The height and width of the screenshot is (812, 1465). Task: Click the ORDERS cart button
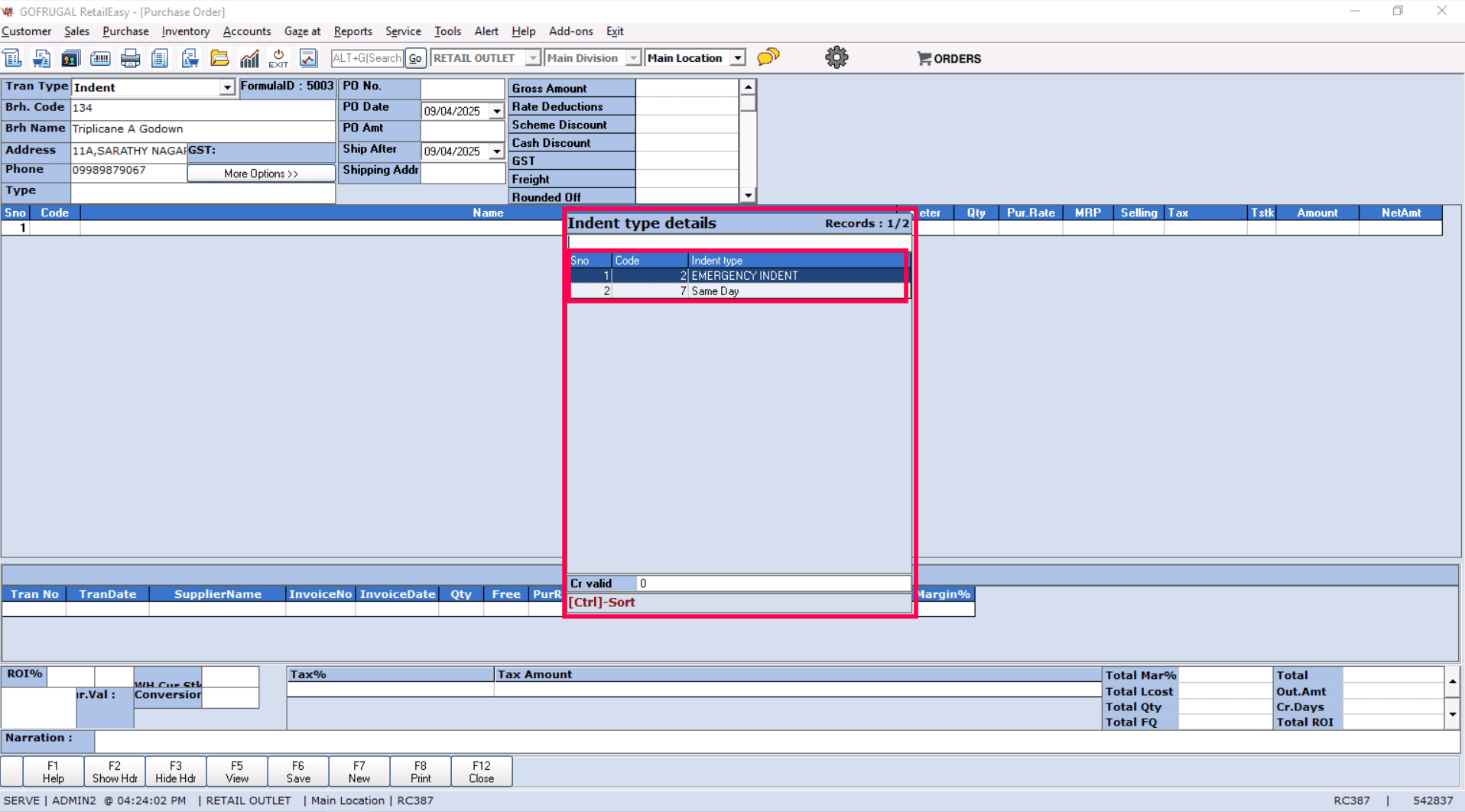pyautogui.click(x=949, y=58)
